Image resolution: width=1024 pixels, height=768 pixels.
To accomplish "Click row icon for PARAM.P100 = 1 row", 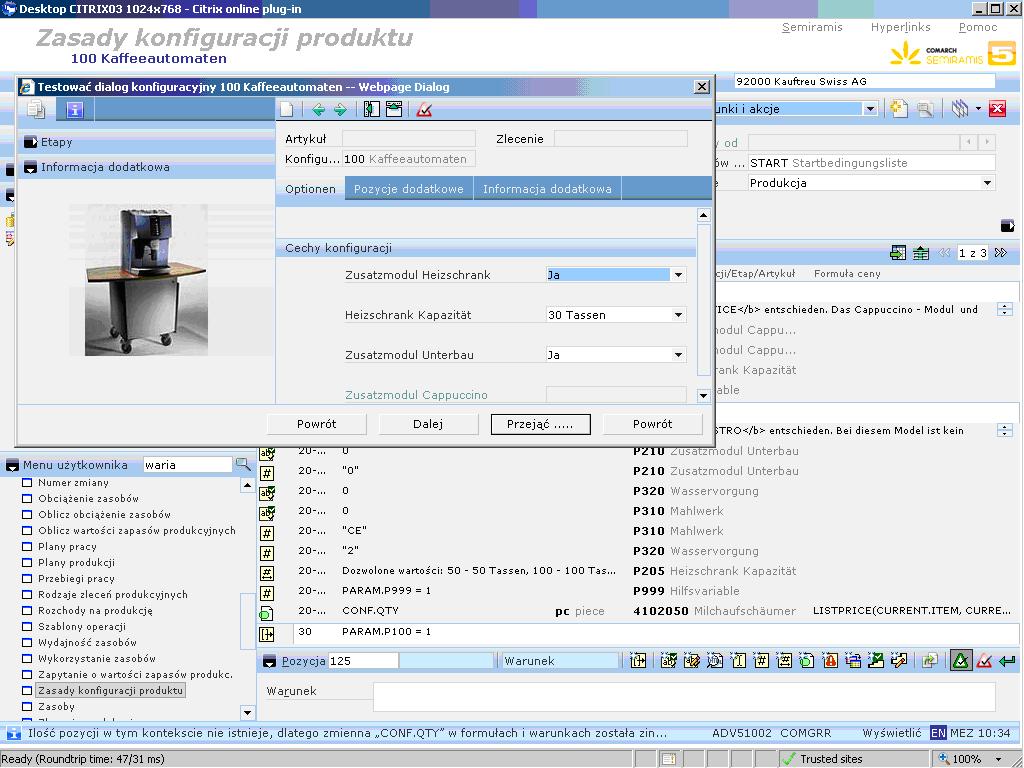I will pos(266,633).
